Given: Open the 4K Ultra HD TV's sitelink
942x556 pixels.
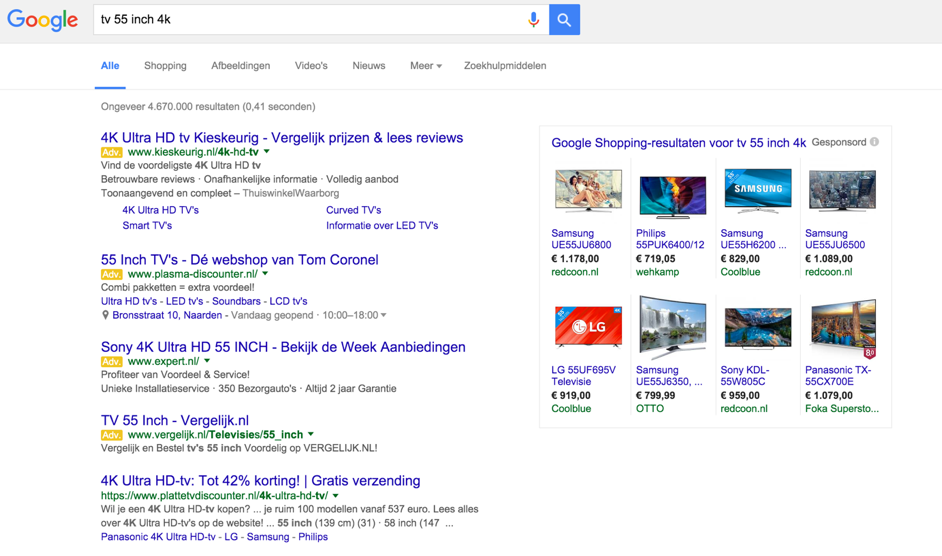Looking at the screenshot, I should (x=160, y=210).
